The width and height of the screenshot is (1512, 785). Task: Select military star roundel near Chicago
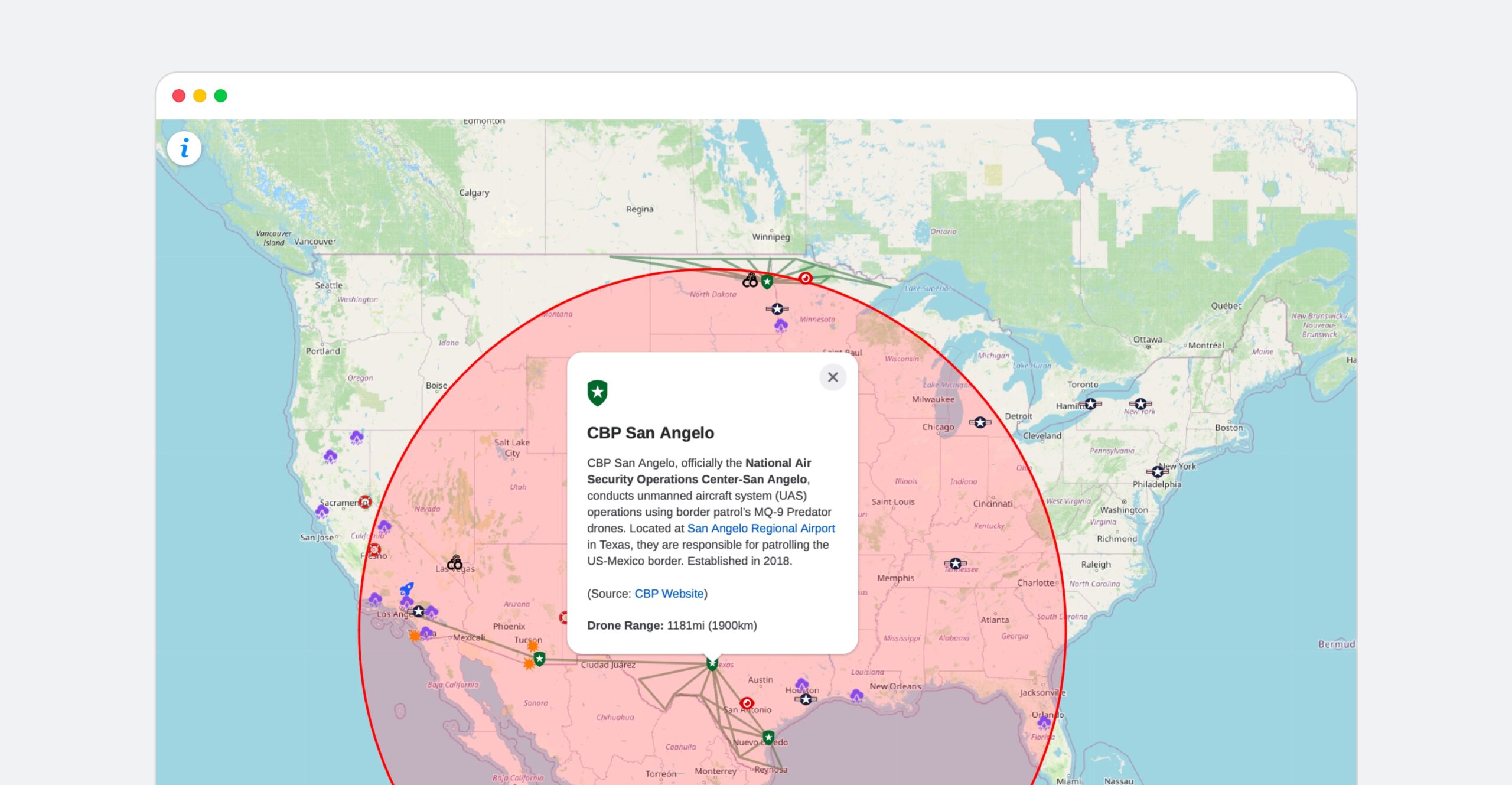tap(980, 422)
